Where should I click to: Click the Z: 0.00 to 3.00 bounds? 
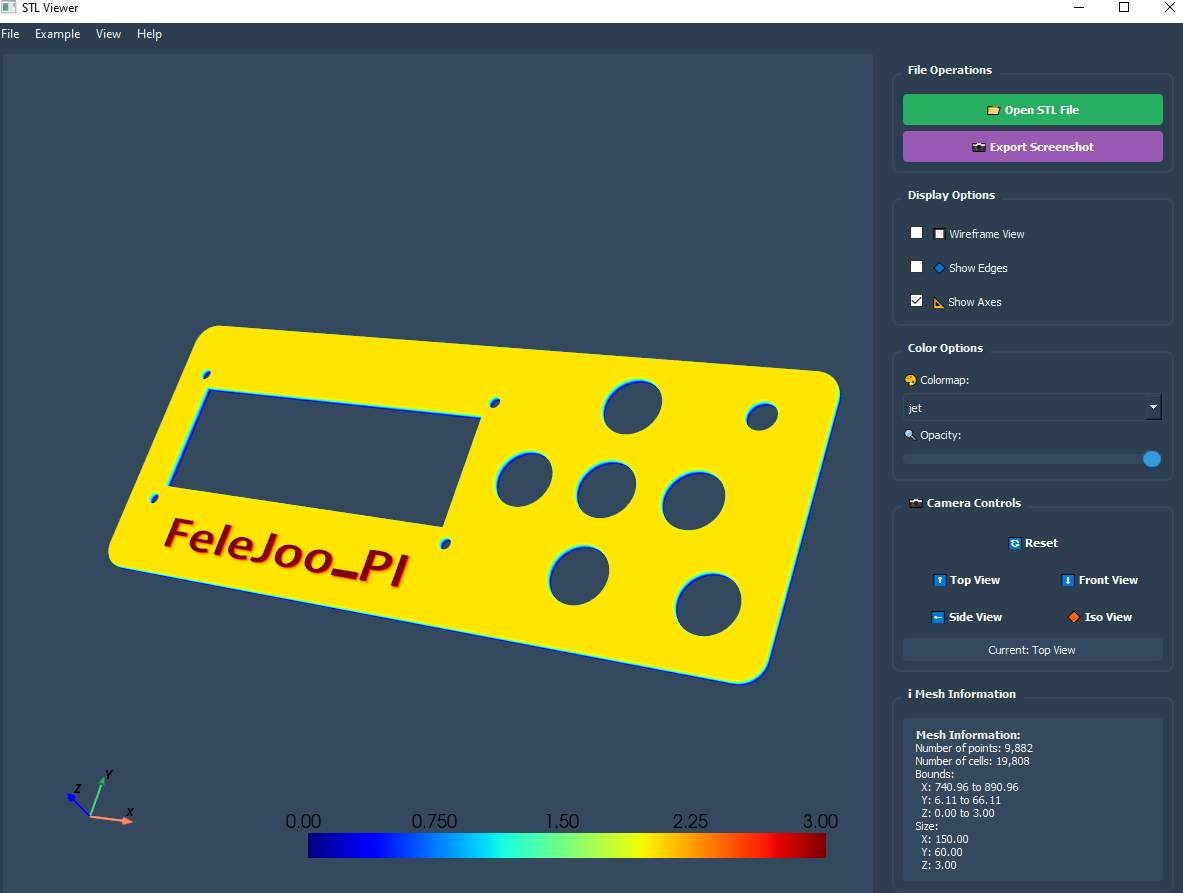click(957, 813)
